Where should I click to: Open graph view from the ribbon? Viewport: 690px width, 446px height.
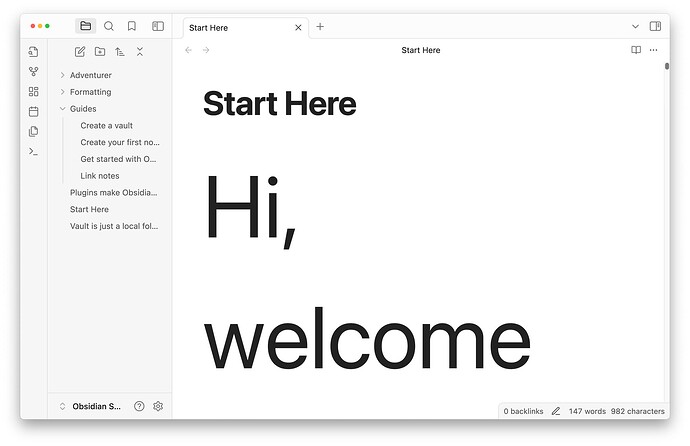tap(33, 72)
